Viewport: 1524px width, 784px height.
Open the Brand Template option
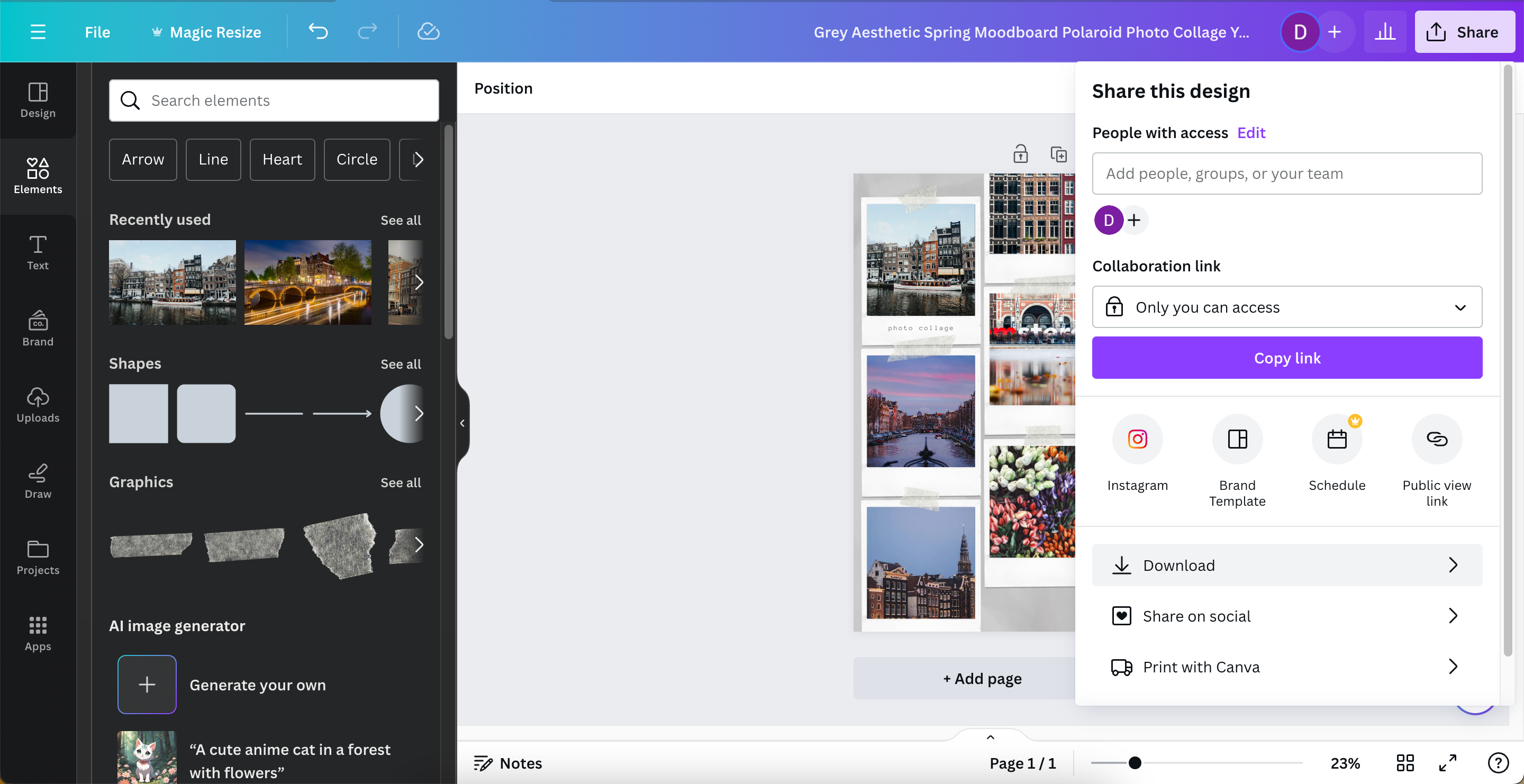[1237, 439]
